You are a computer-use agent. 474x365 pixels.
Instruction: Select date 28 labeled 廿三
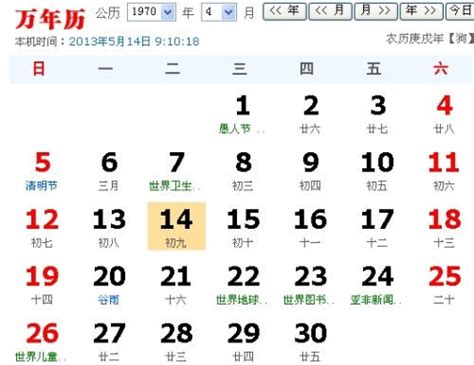(176, 342)
